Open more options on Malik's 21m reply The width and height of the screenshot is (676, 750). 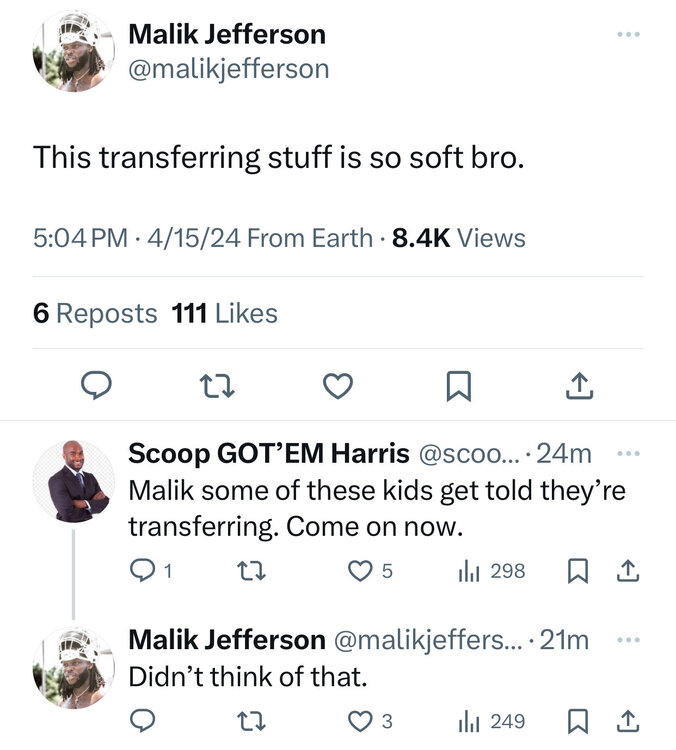click(x=628, y=639)
